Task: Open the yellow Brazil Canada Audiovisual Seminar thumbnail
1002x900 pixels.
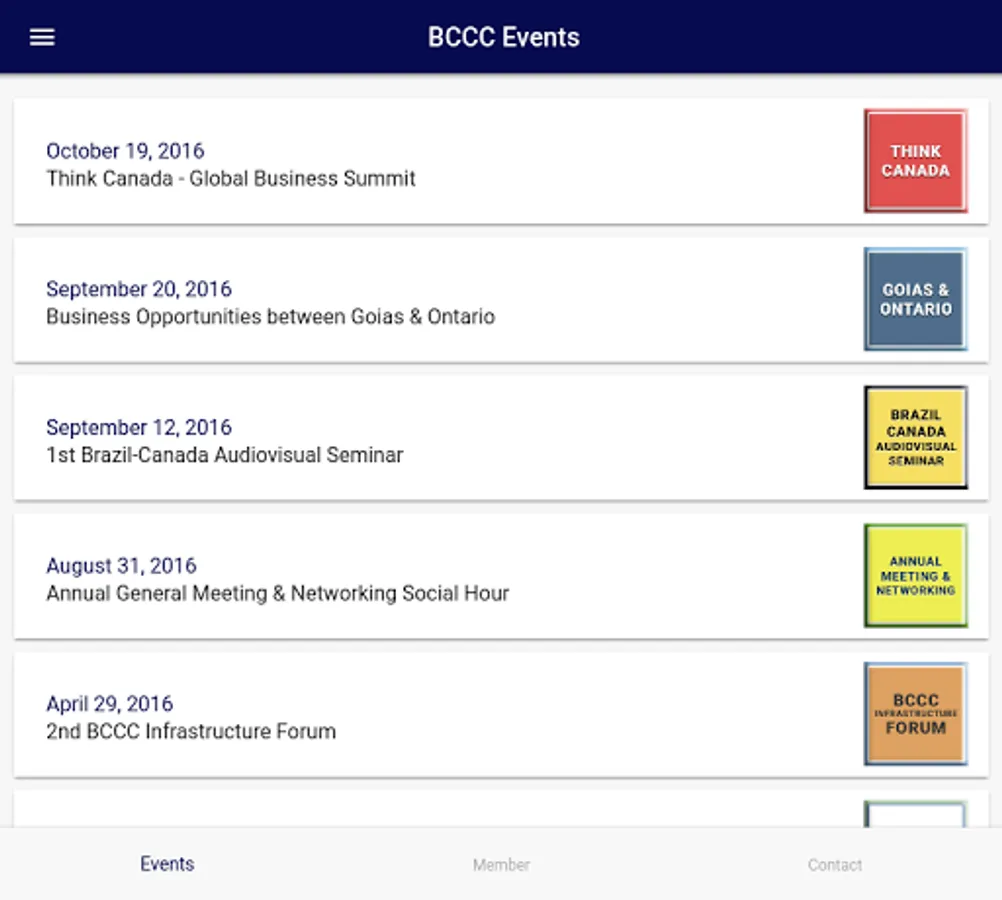Action: point(915,437)
